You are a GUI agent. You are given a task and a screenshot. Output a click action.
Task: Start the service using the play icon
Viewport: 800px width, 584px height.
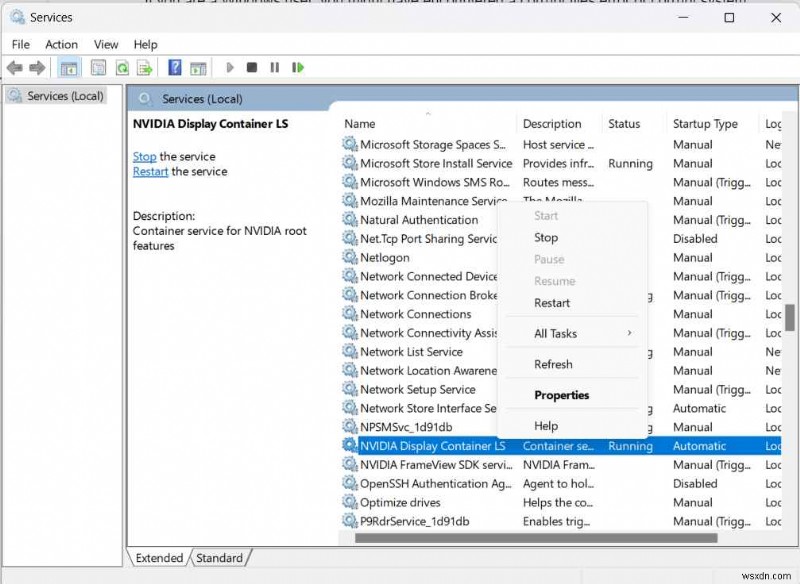[x=229, y=67]
